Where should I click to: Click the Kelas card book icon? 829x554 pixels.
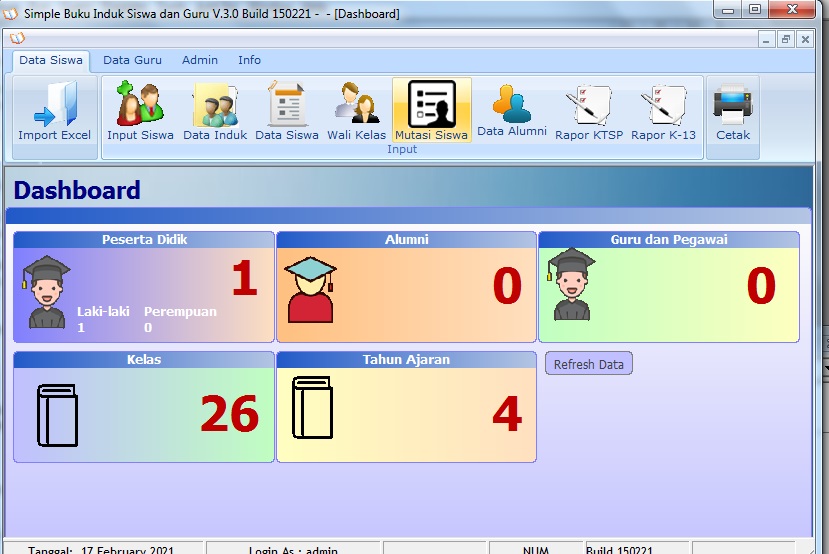[x=57, y=414]
